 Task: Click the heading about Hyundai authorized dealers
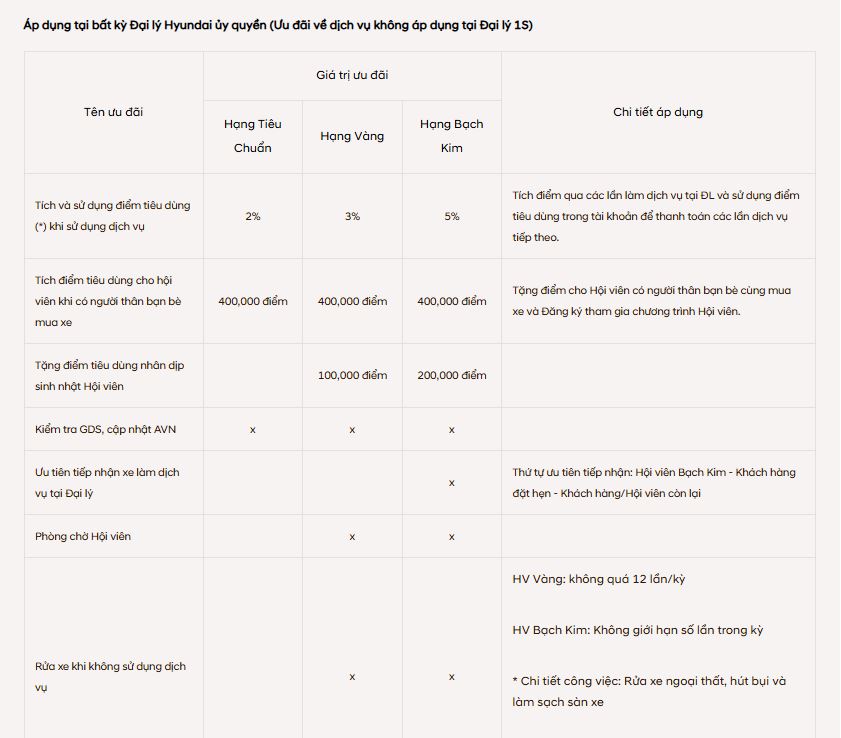point(278,24)
